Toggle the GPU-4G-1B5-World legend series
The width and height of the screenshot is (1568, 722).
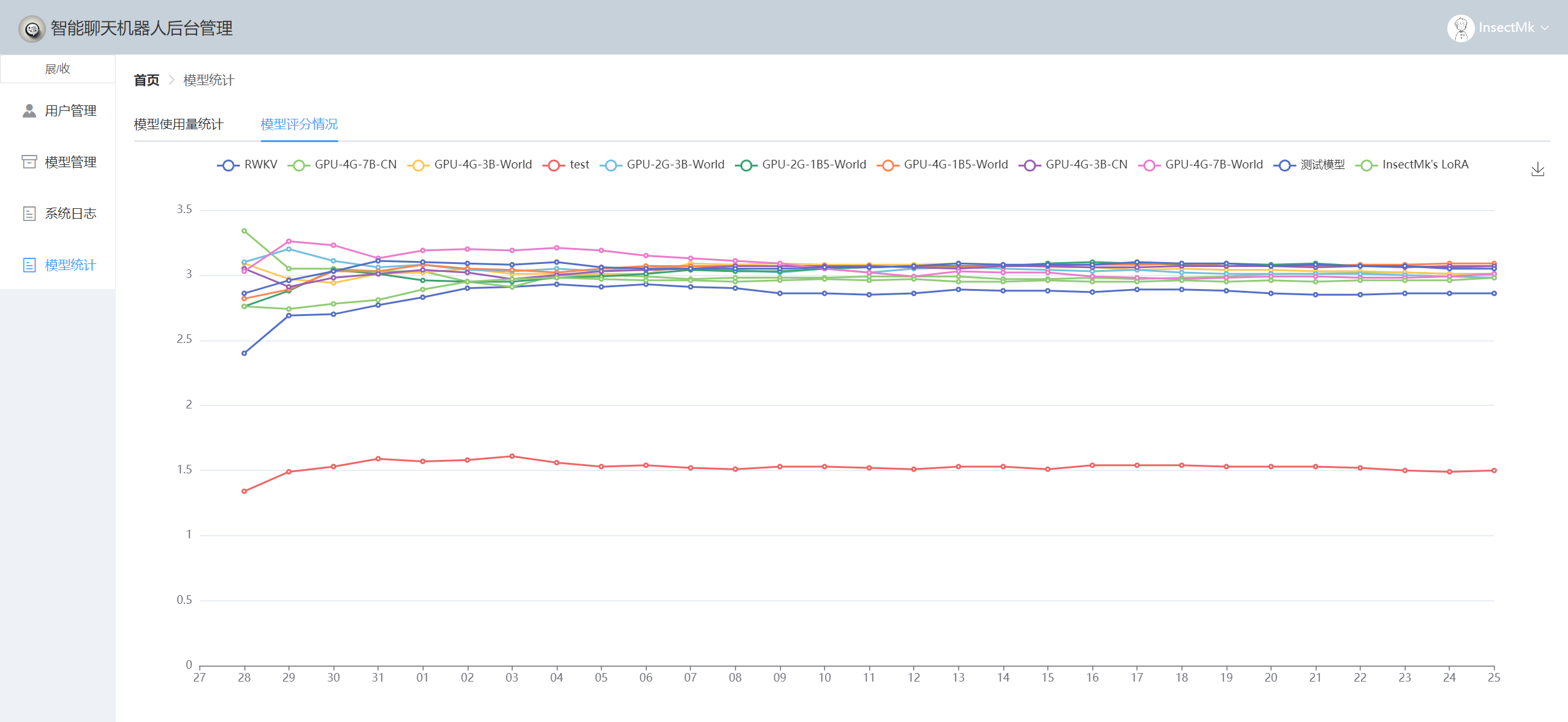(x=943, y=165)
